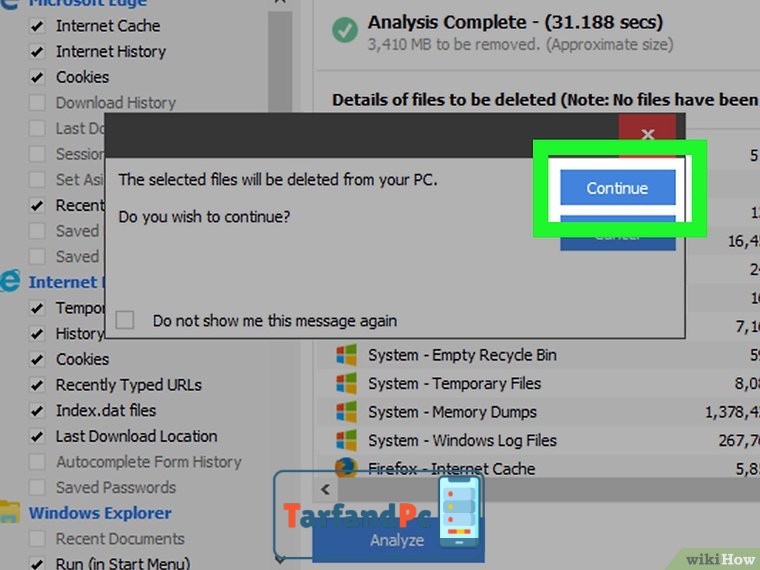The image size is (760, 570).
Task: Click the Windows icon of Memory Dumps row
Action: click(x=347, y=412)
